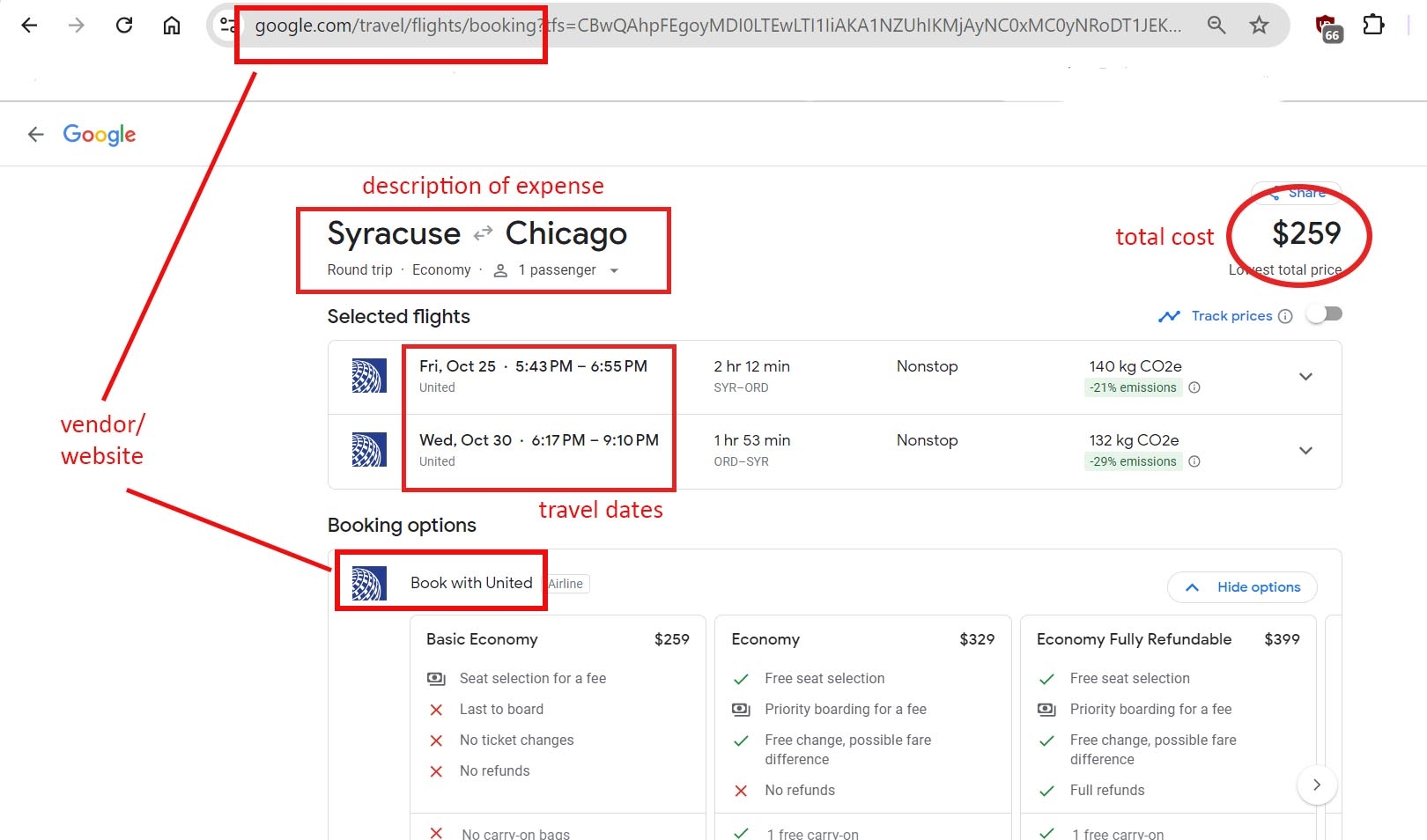1427x840 pixels.
Task: Open the ad blocker extension showing 66
Action: (1327, 28)
